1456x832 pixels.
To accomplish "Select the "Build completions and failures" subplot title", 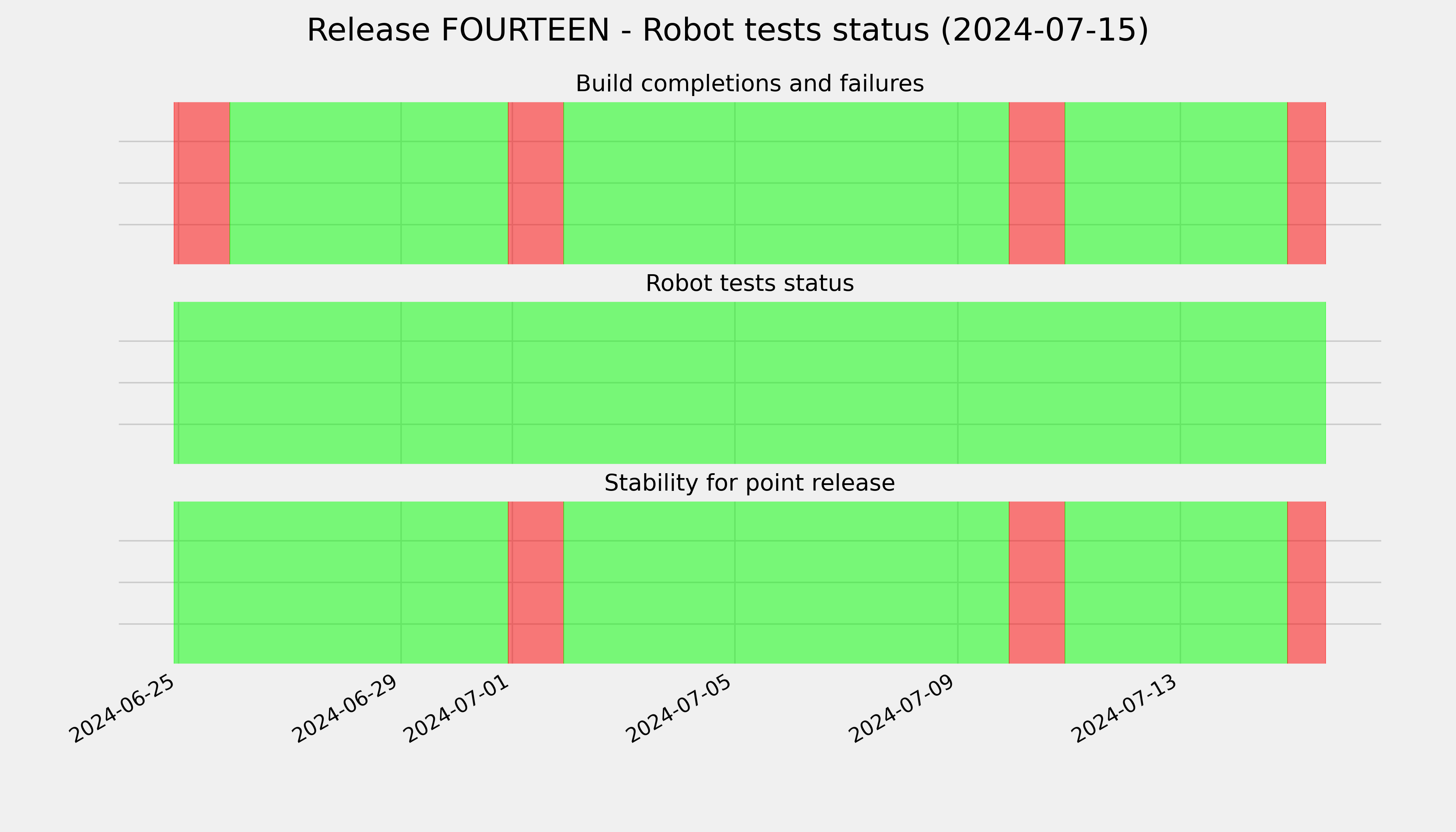I will pyautogui.click(x=749, y=84).
